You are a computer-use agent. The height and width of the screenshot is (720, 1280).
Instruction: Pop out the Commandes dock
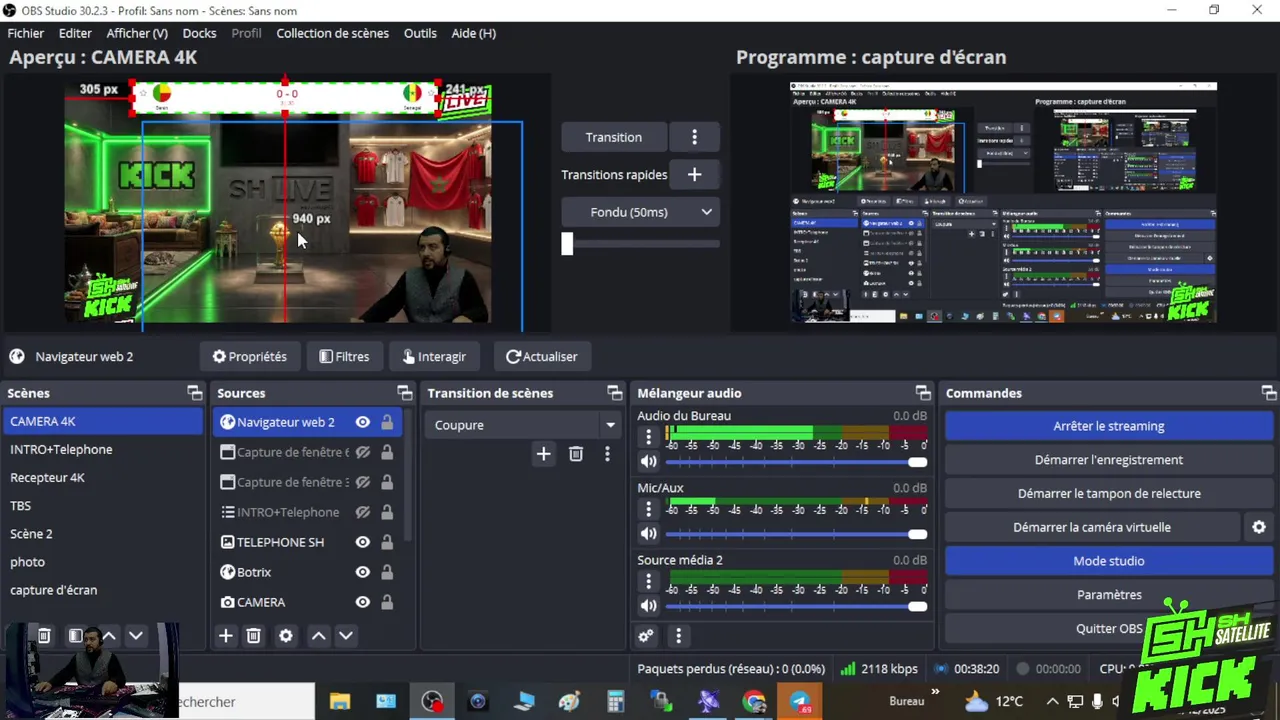1268,393
